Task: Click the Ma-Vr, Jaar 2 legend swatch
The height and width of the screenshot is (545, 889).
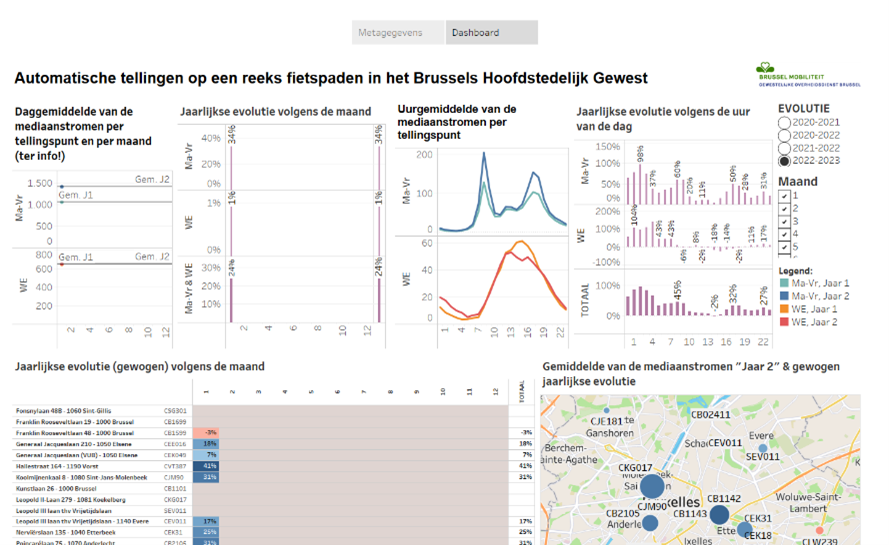Action: coord(784,296)
